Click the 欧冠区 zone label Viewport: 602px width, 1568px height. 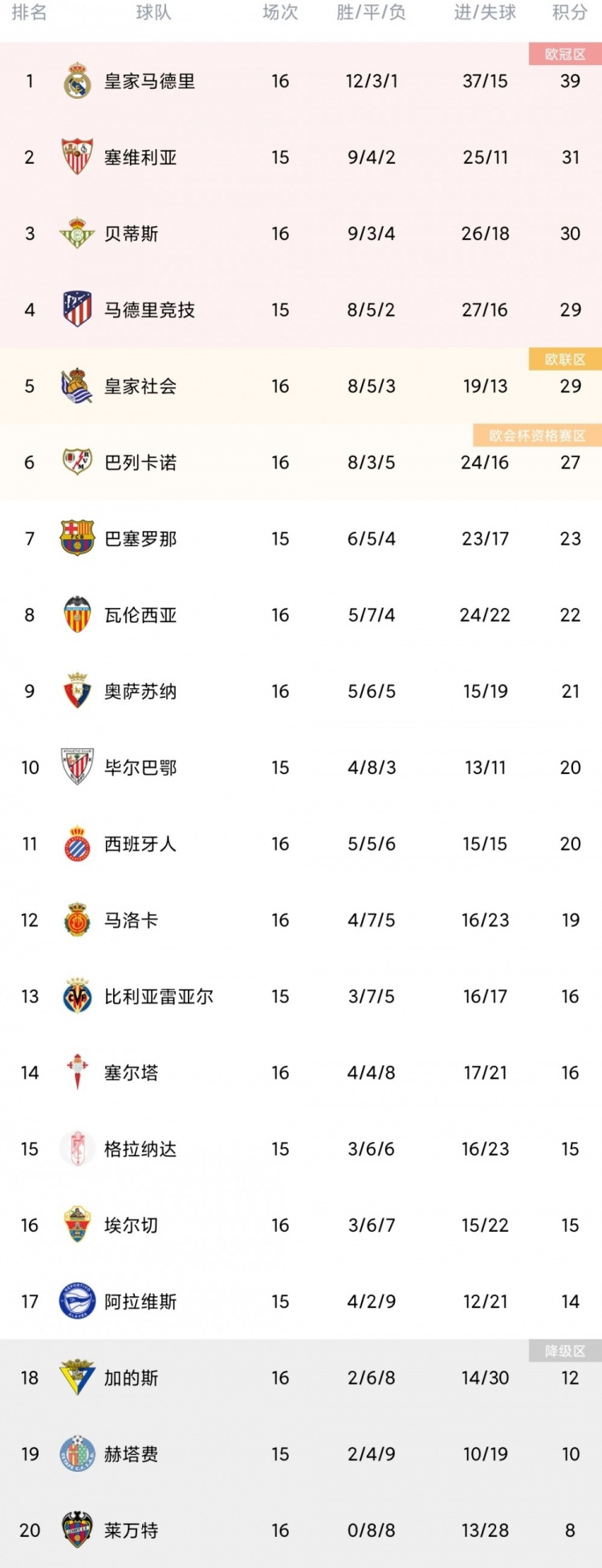[565, 54]
